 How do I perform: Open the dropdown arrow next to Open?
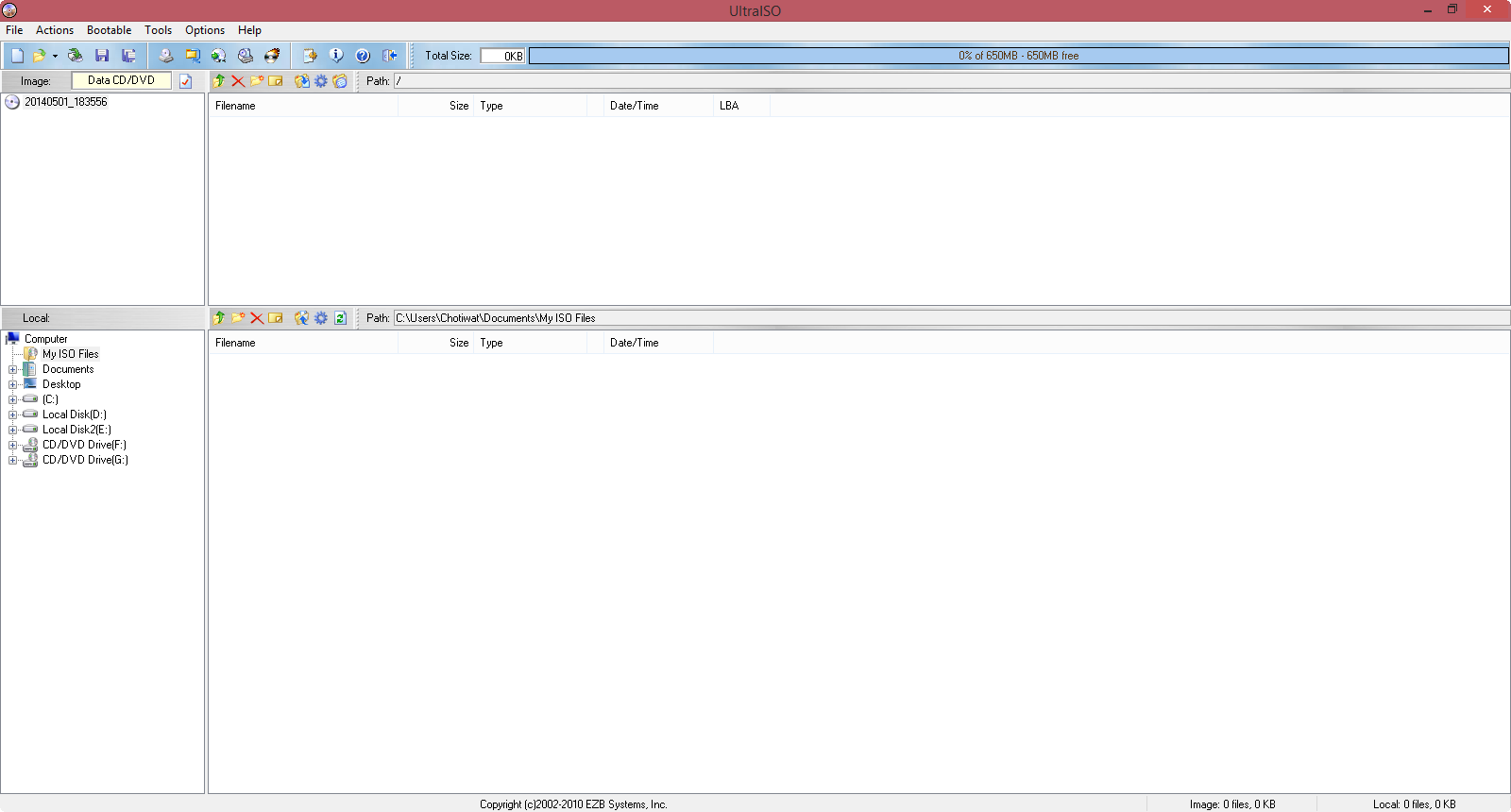55,56
